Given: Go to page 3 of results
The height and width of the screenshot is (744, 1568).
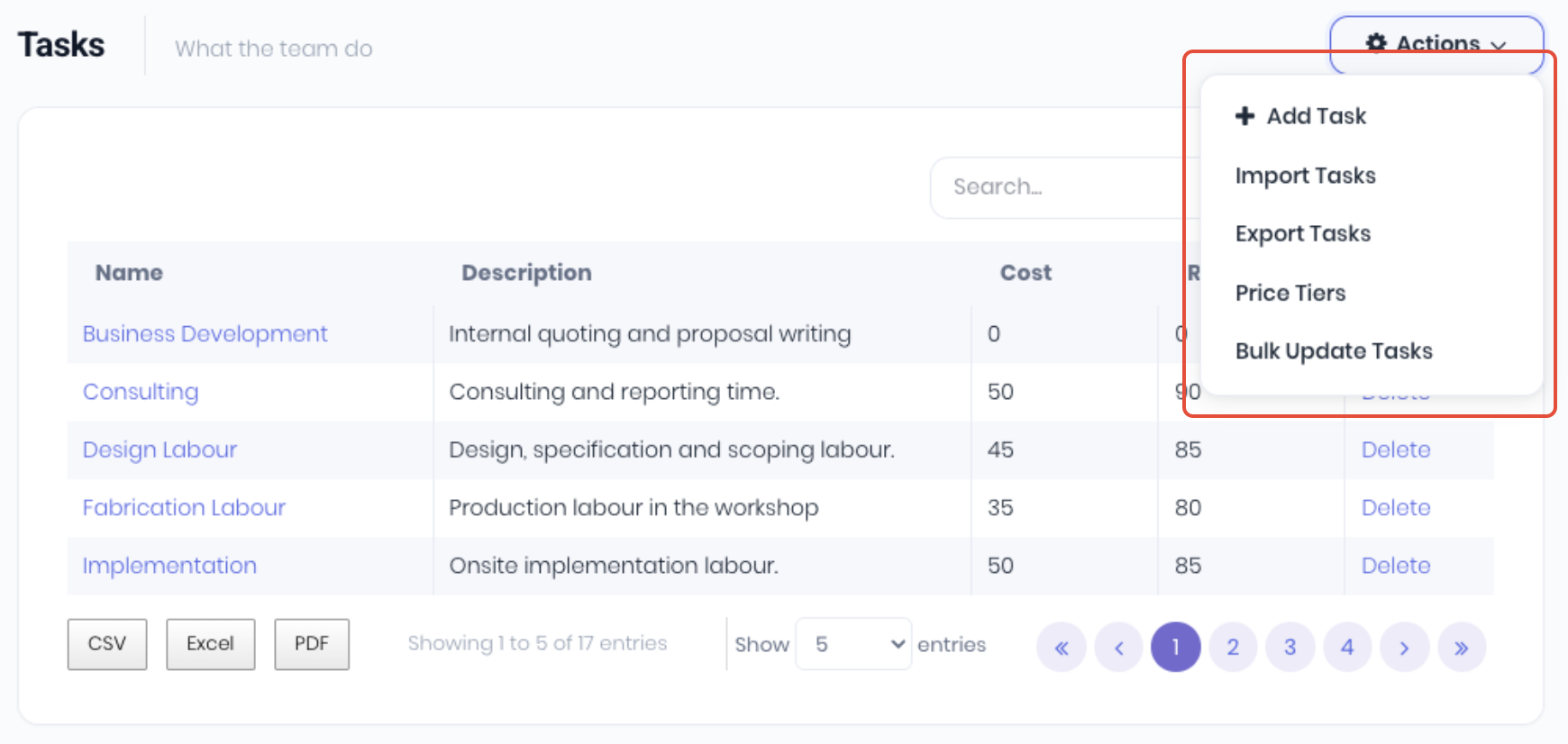Looking at the screenshot, I should click(x=1290, y=647).
